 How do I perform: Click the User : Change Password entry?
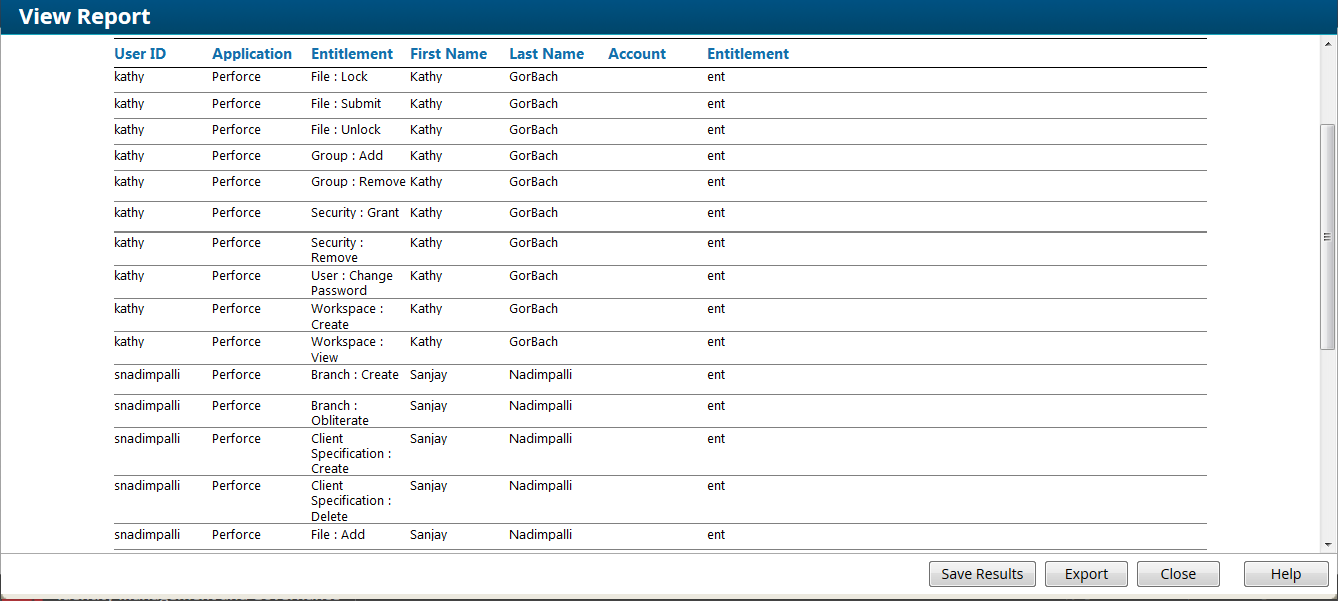click(x=351, y=283)
